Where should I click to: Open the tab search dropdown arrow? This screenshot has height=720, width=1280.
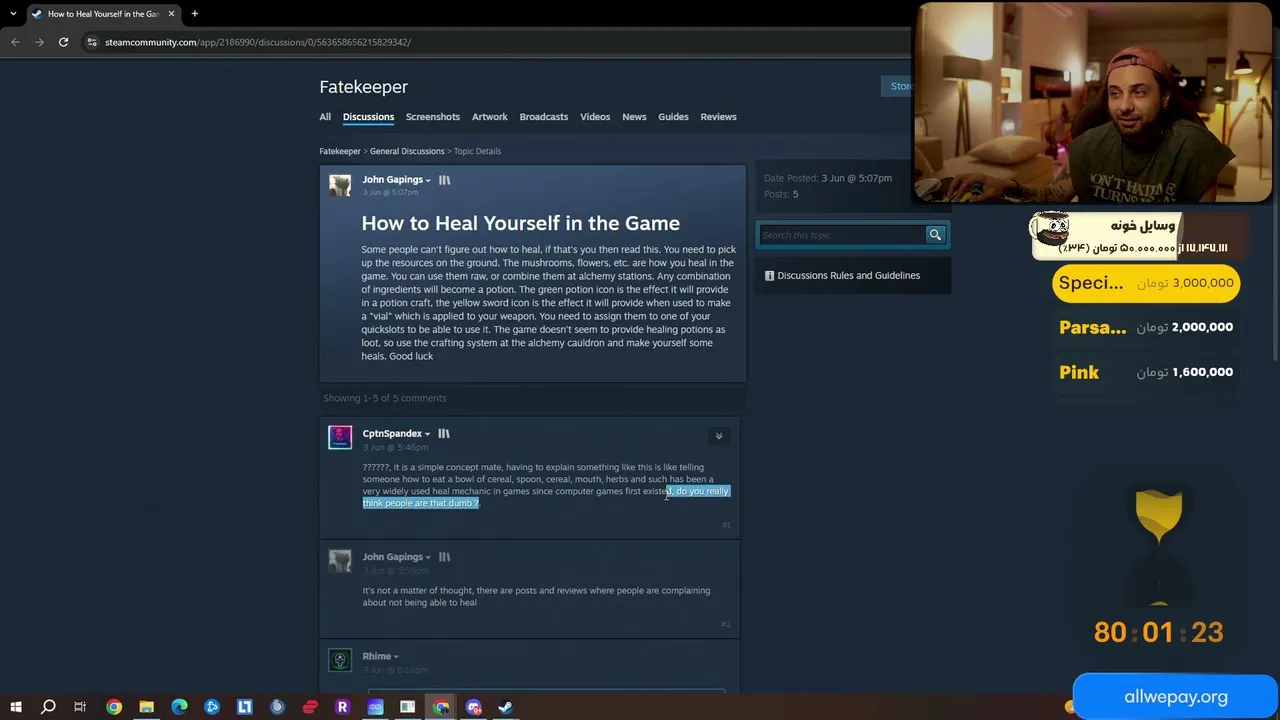click(x=13, y=14)
